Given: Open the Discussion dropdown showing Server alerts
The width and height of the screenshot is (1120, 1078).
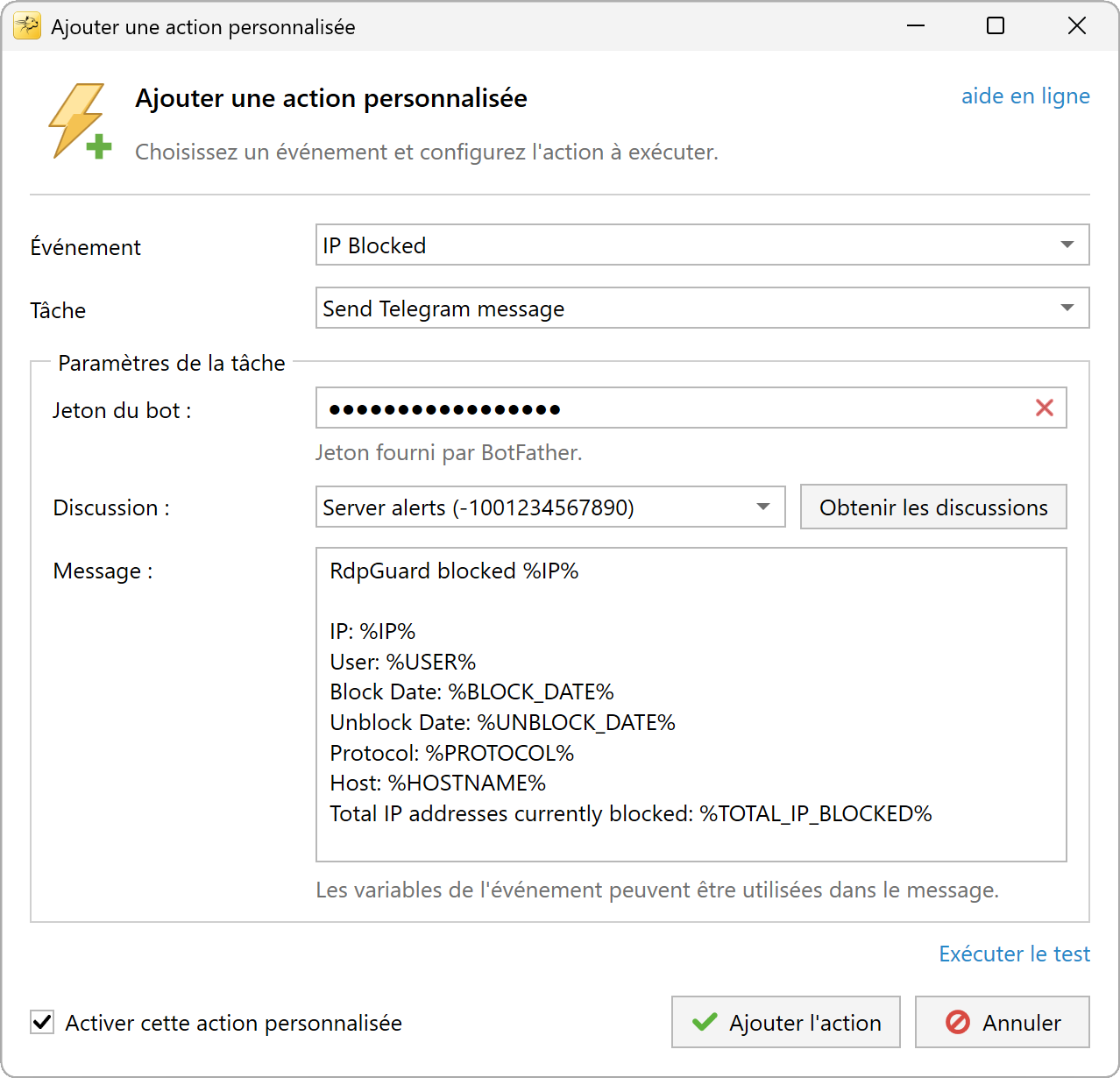Looking at the screenshot, I should tap(550, 507).
